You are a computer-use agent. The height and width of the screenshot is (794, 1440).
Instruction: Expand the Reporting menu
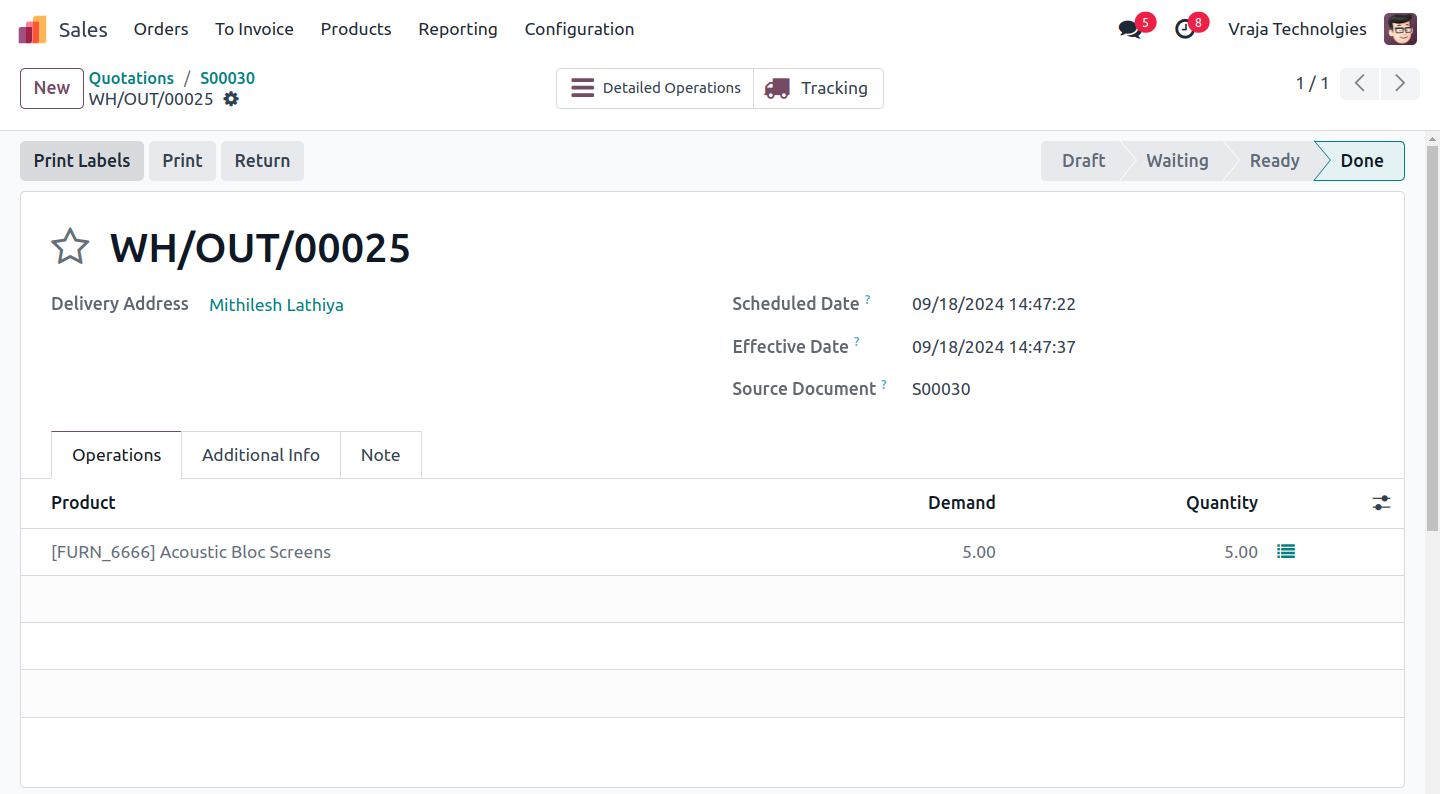coord(458,29)
